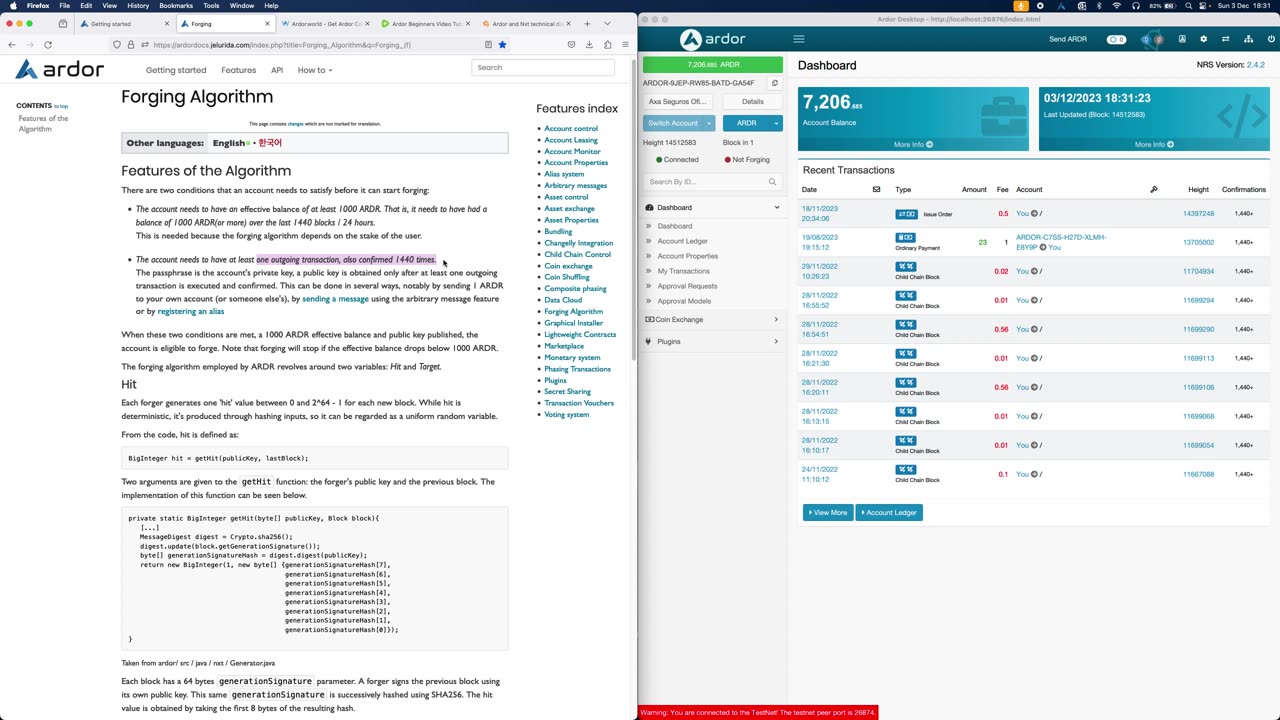Open Firefox extensions menu

(x=607, y=44)
